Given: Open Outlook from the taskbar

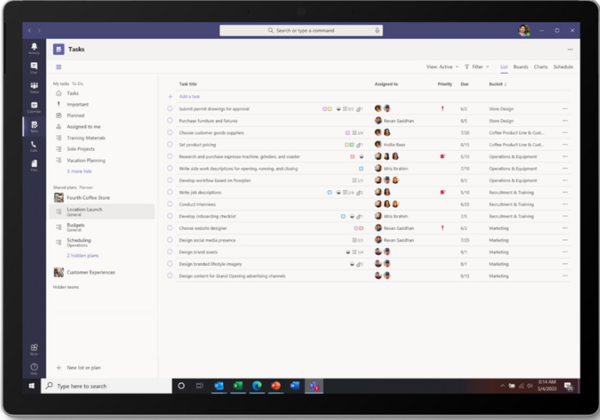Looking at the screenshot, I should tap(219, 386).
